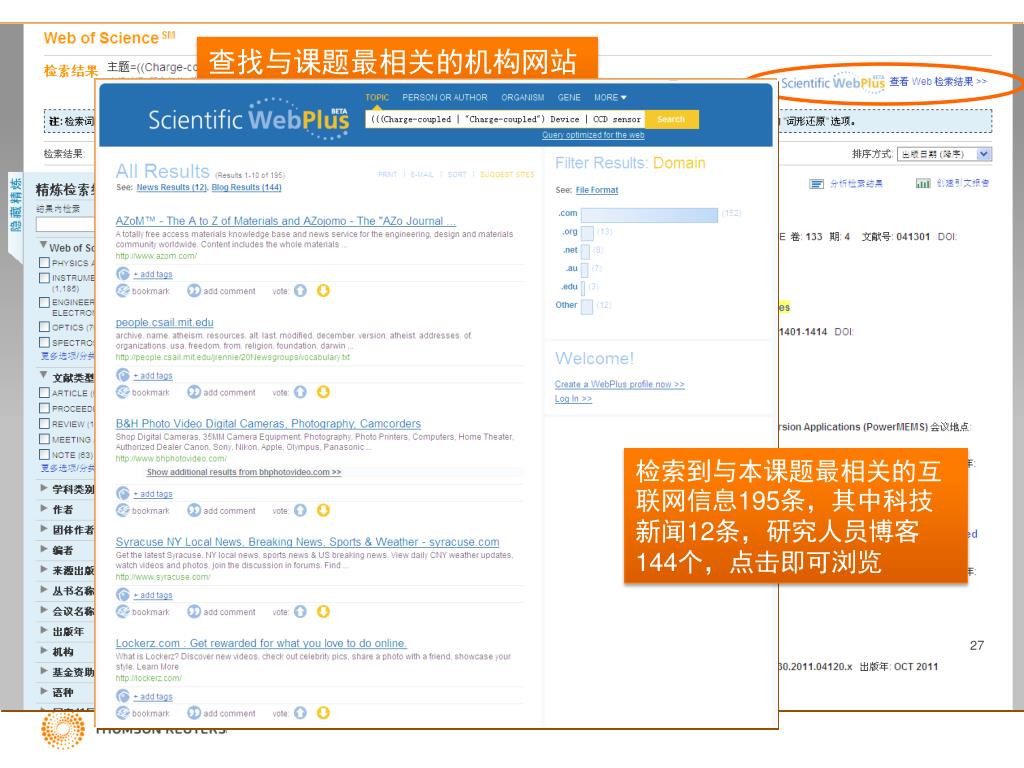
Task: Check the PHYSICS category checkbox
Action: [44, 263]
